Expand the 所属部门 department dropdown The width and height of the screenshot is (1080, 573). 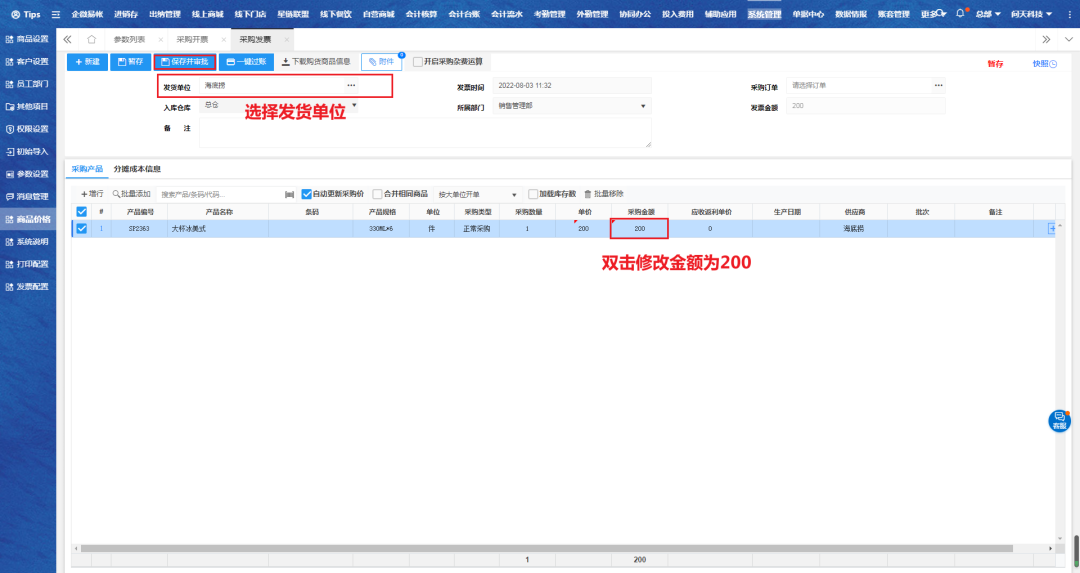tap(641, 106)
